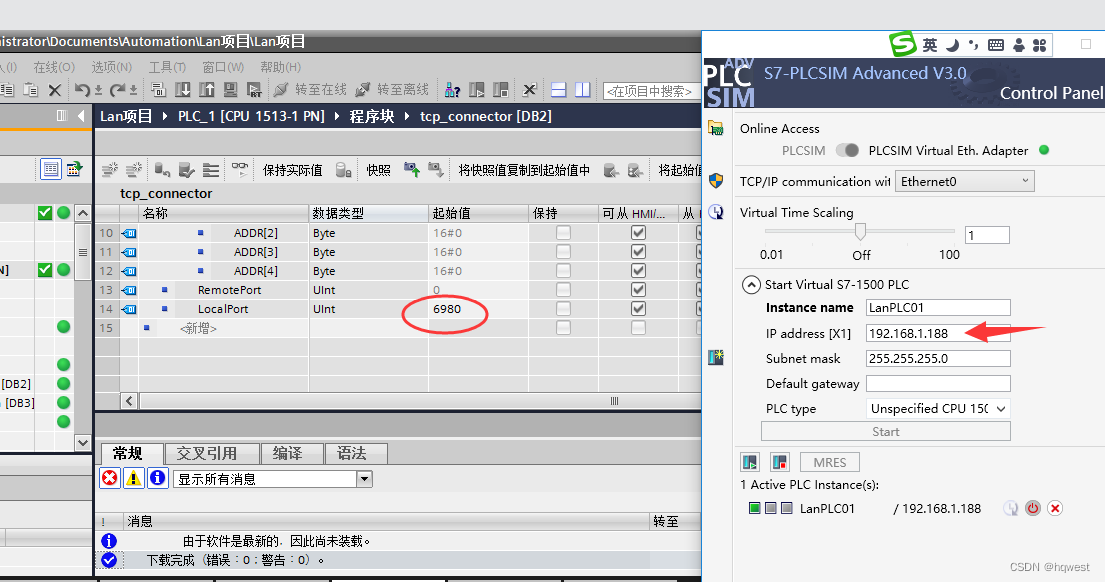This screenshot has height=582, width=1105.
Task: Toggle HMI accessible checkbox for ADDR[4]
Action: [x=638, y=271]
